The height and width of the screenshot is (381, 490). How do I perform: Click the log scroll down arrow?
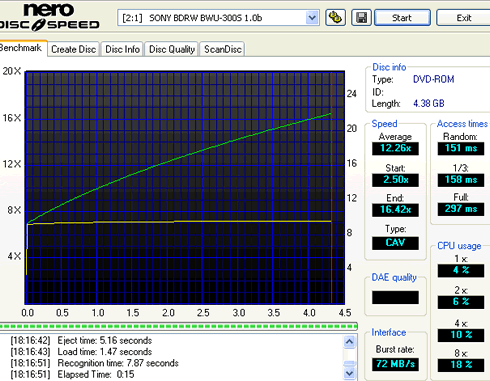click(349, 374)
